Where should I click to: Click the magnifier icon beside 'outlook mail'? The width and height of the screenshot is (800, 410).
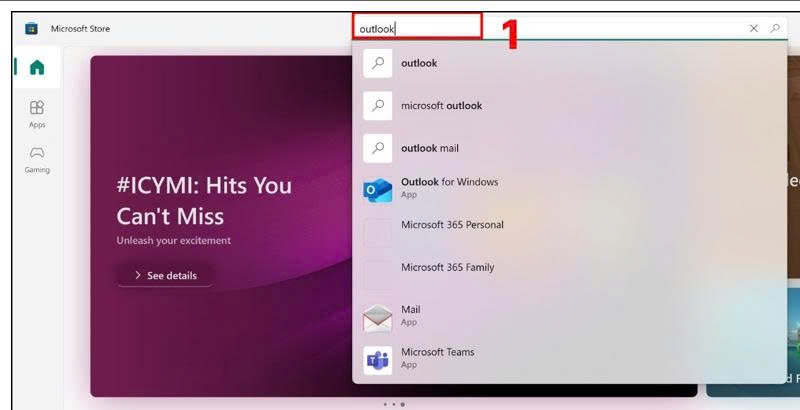(378, 148)
